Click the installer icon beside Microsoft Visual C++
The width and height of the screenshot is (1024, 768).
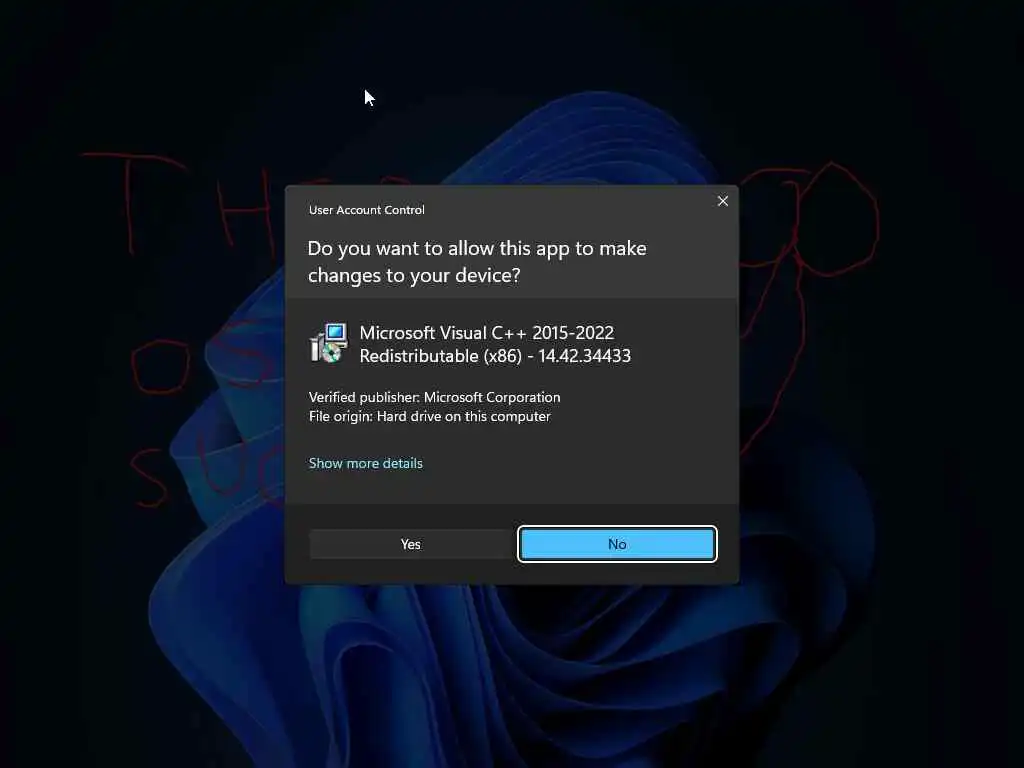(328, 343)
